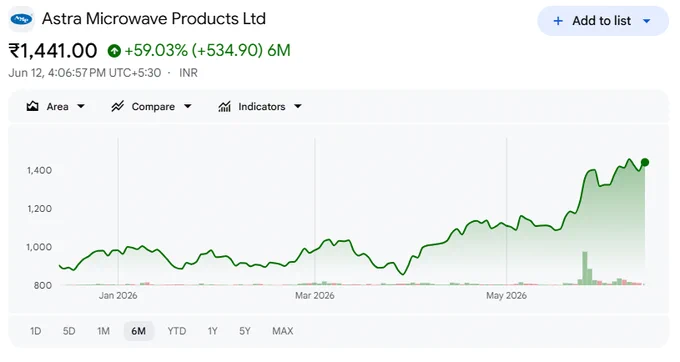This screenshot has height=362, width=680.
Task: Click the 800 y-axis label
Action: [43, 285]
